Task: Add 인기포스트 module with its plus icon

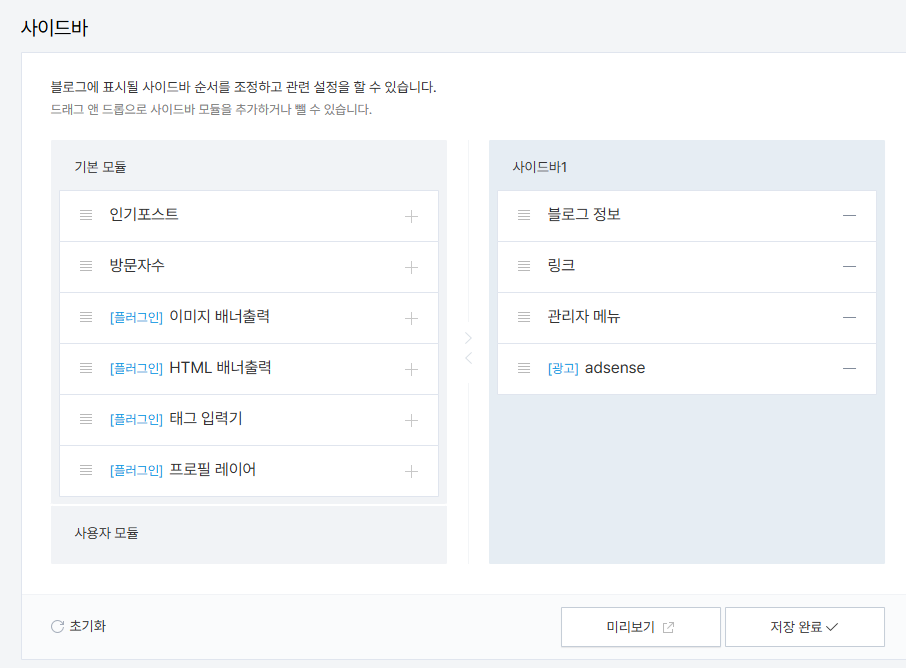Action: 411,214
